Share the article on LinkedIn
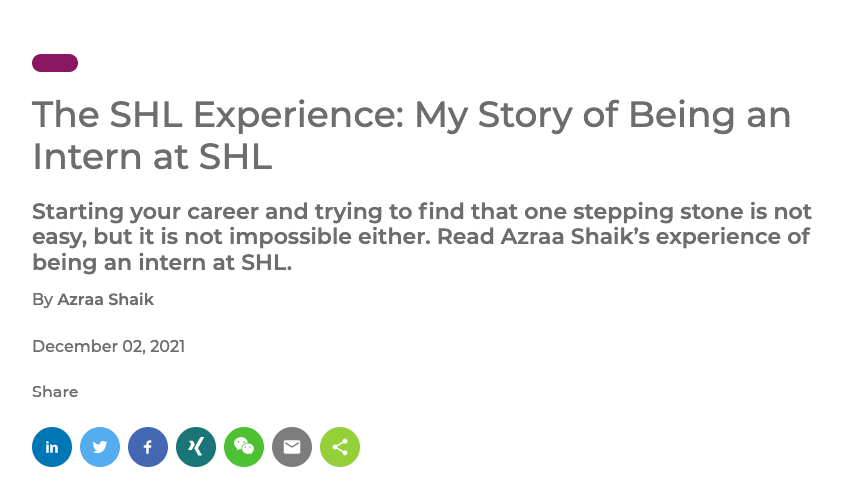This screenshot has height=502, width=846. click(52, 447)
